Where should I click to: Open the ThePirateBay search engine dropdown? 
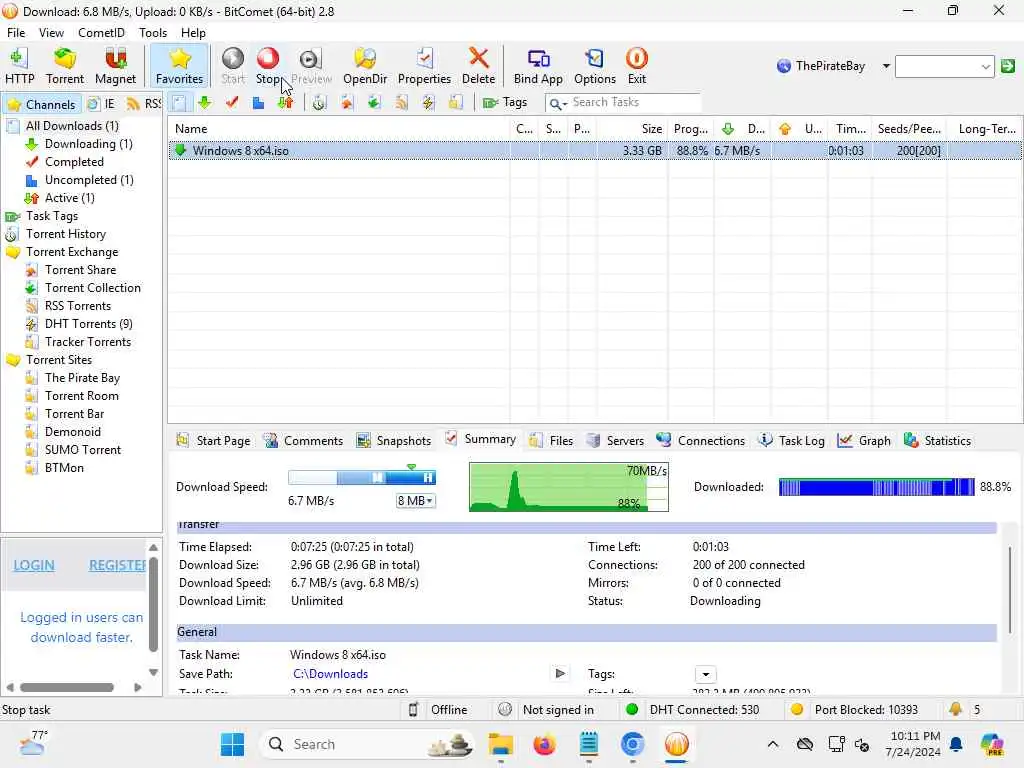click(886, 66)
